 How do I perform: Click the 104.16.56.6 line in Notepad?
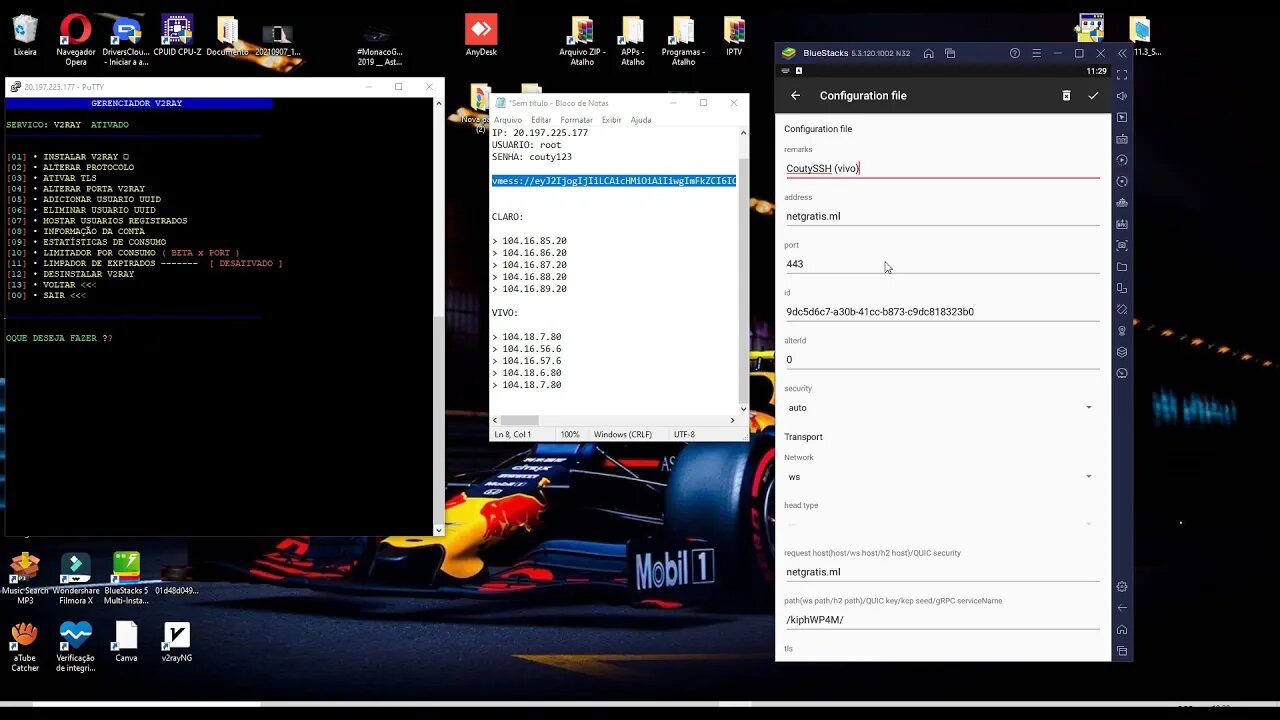pyautogui.click(x=526, y=349)
